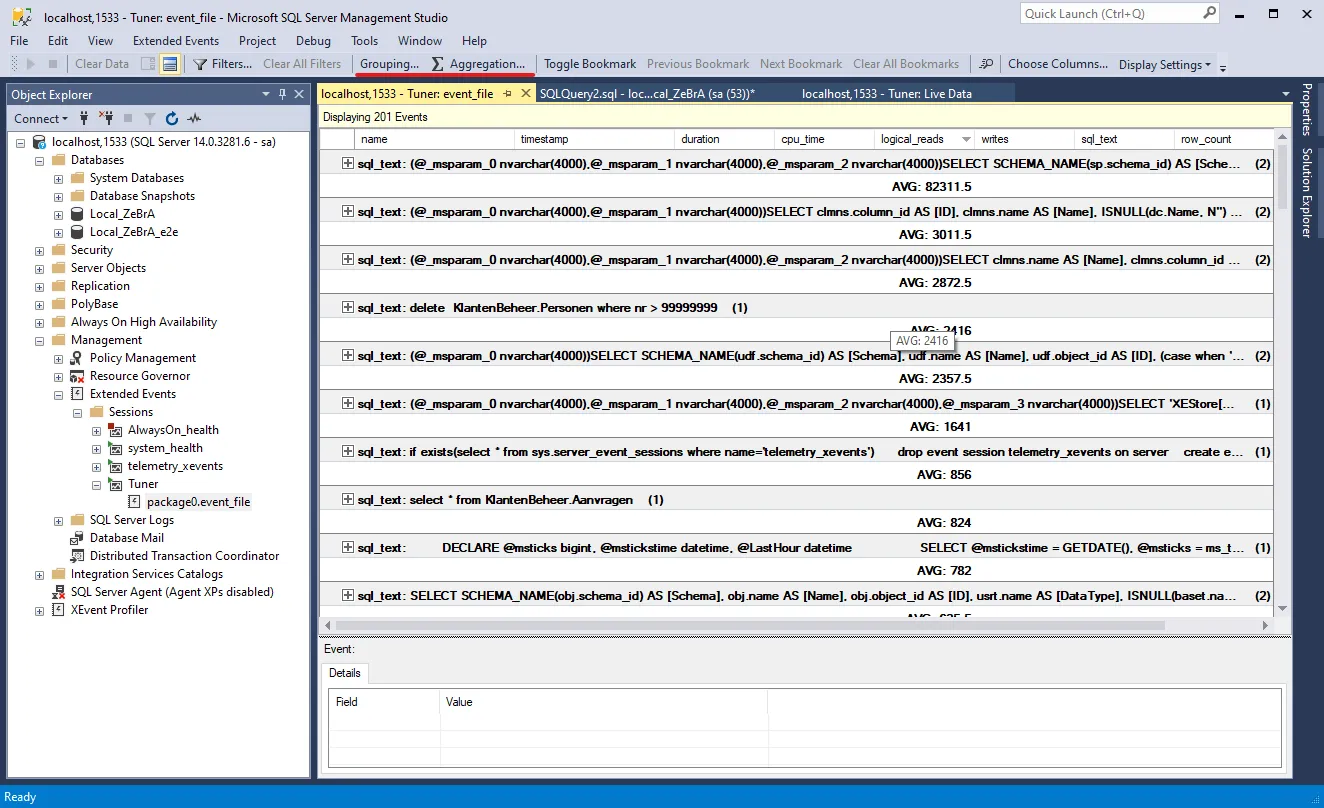Open the Help menu
Image resolution: width=1324 pixels, height=808 pixels.
(x=474, y=41)
